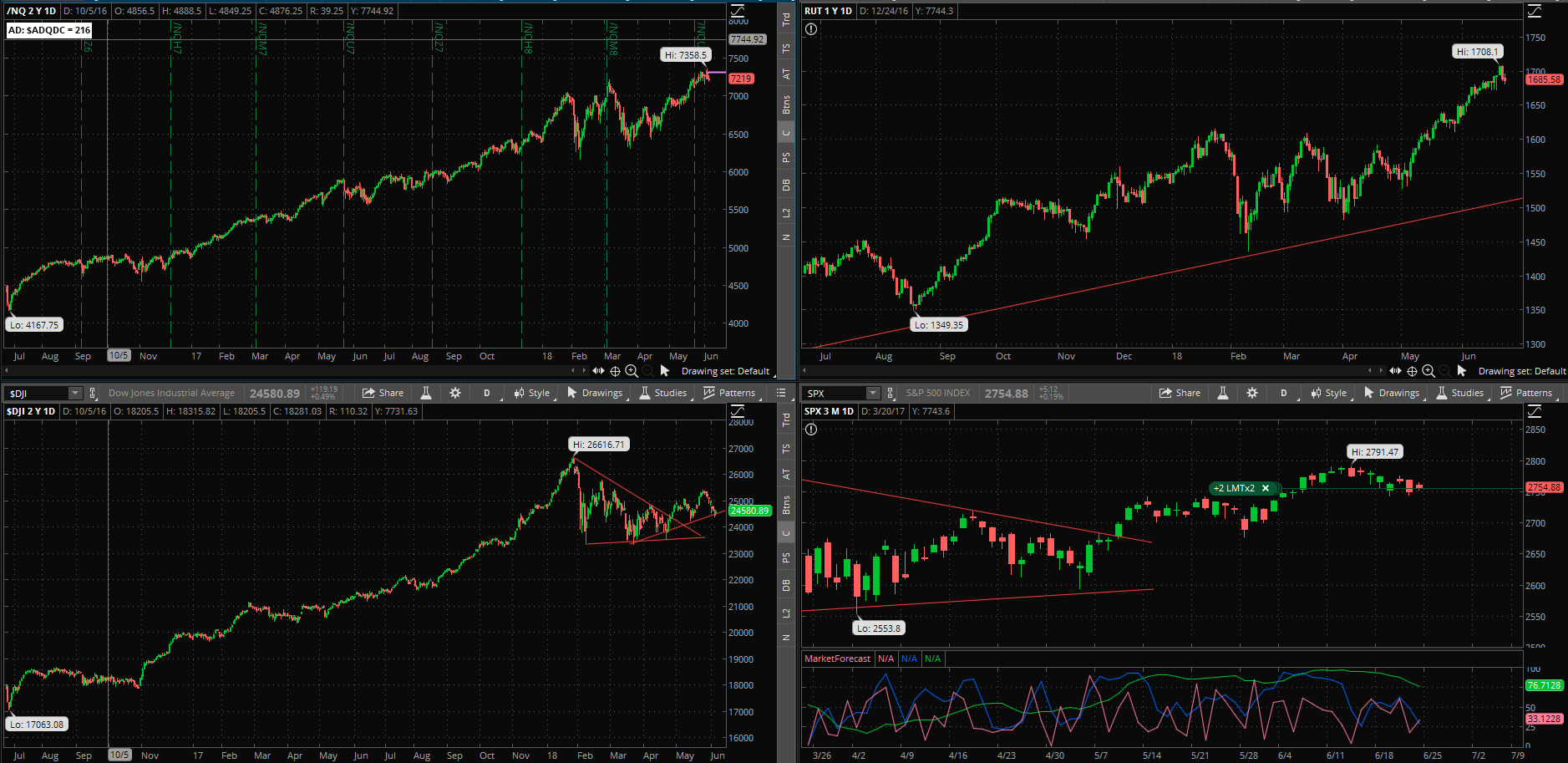
Task: Open Style in SPX toolbar
Action: 1329,393
